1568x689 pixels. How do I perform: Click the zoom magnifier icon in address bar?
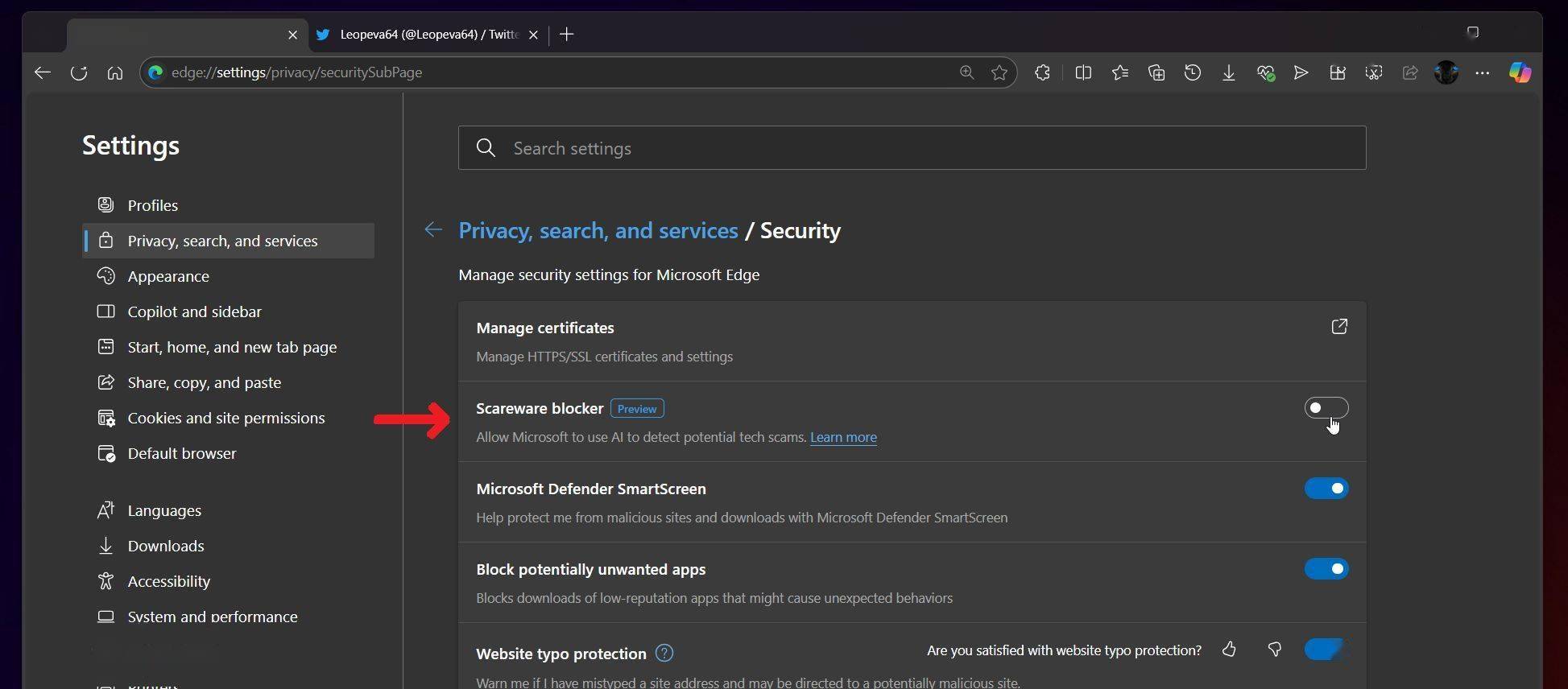(x=966, y=72)
